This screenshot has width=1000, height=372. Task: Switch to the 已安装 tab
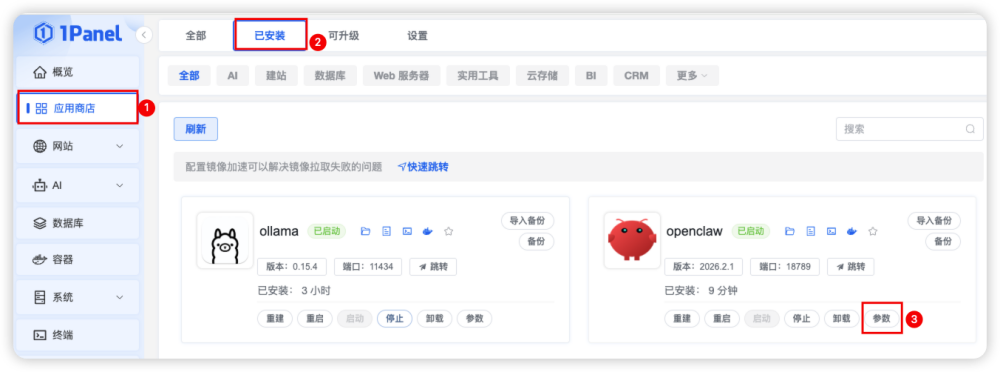coord(270,36)
